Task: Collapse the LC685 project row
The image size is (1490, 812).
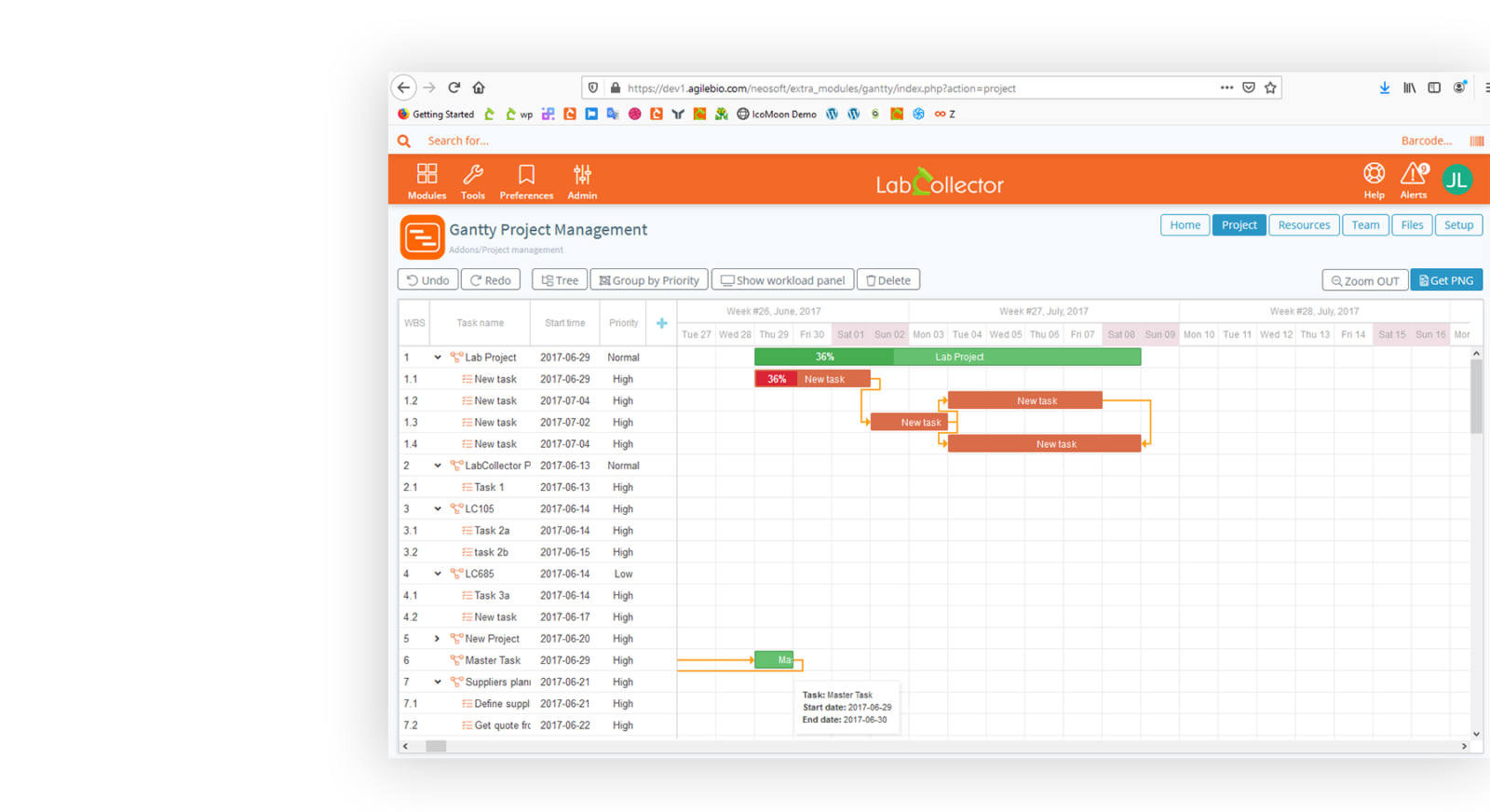Action: tap(437, 575)
